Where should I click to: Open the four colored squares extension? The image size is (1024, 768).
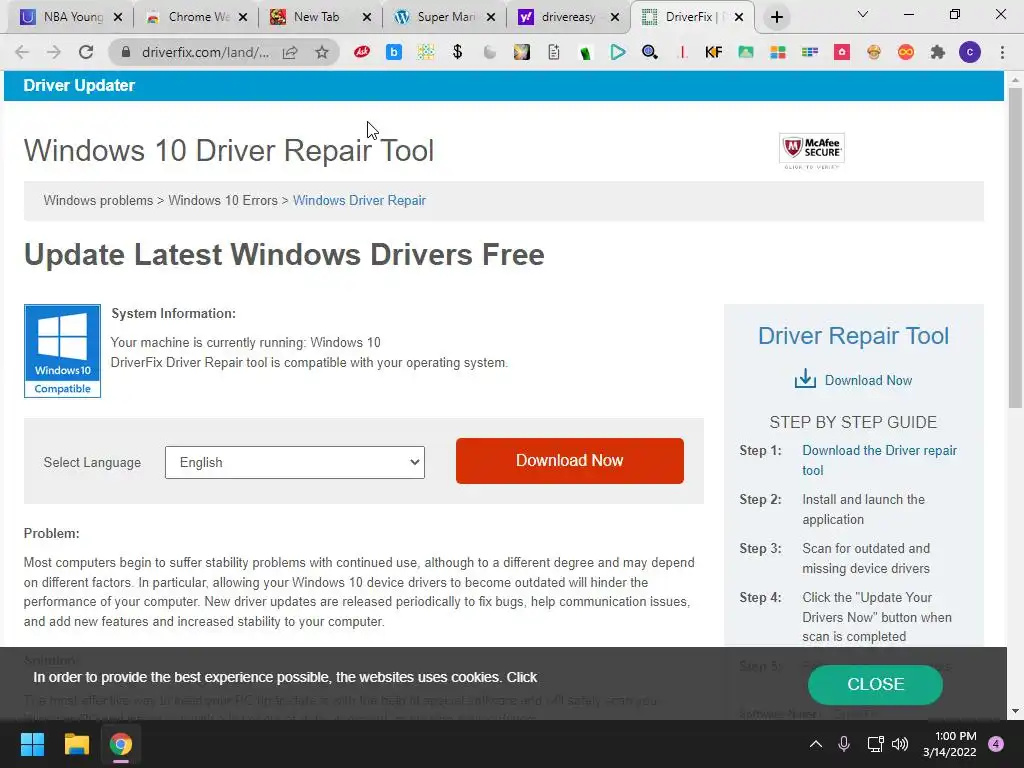point(778,52)
